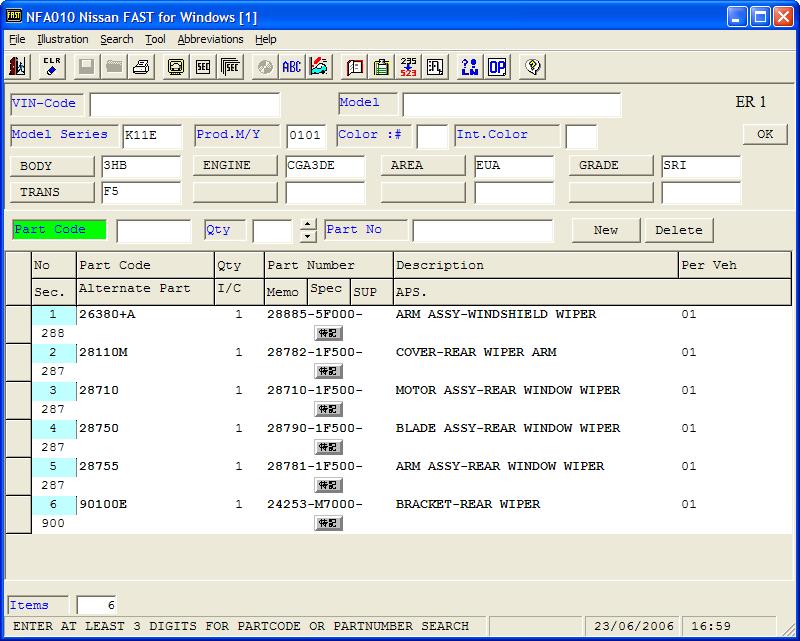Click the Part Number column header

pos(329,265)
